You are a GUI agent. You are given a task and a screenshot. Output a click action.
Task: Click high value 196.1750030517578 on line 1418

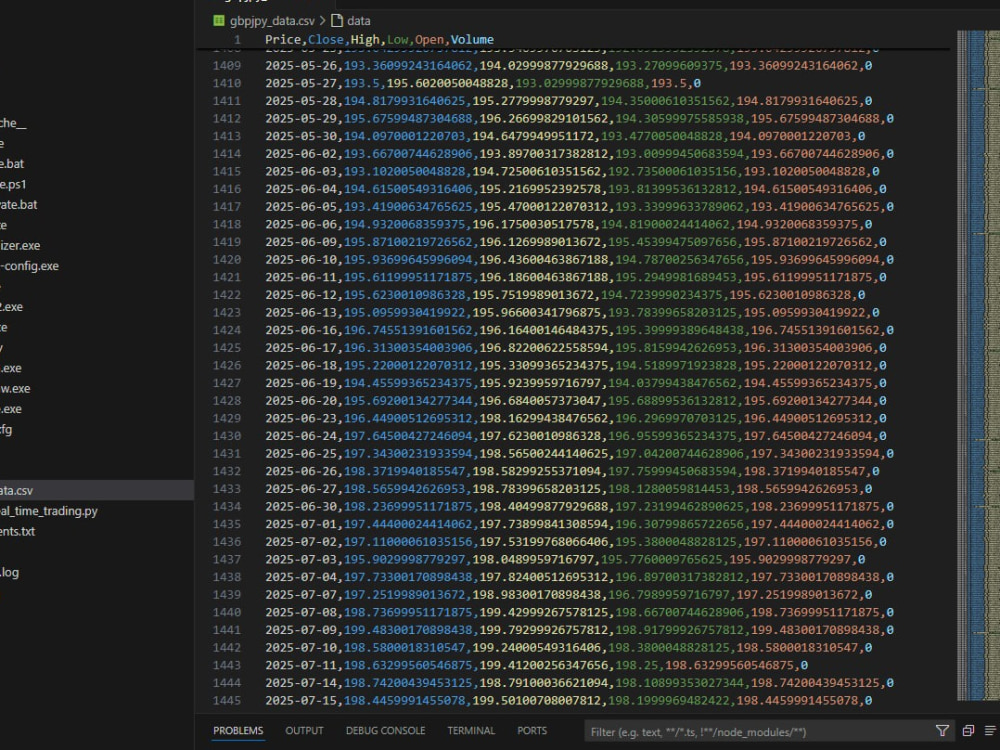pyautogui.click(x=533, y=224)
